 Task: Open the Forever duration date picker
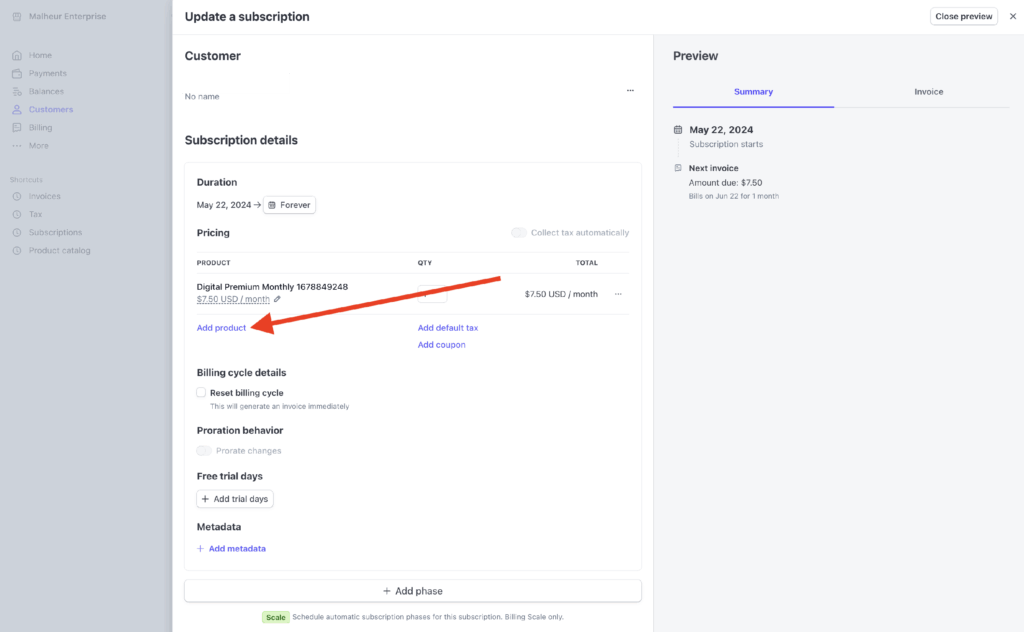289,205
